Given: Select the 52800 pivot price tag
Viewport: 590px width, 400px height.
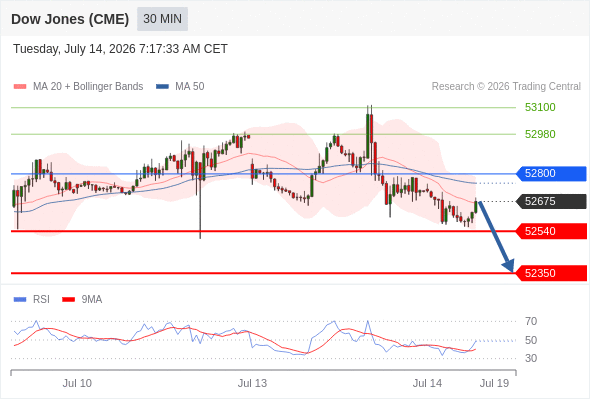Looking at the screenshot, I should click(x=551, y=173).
